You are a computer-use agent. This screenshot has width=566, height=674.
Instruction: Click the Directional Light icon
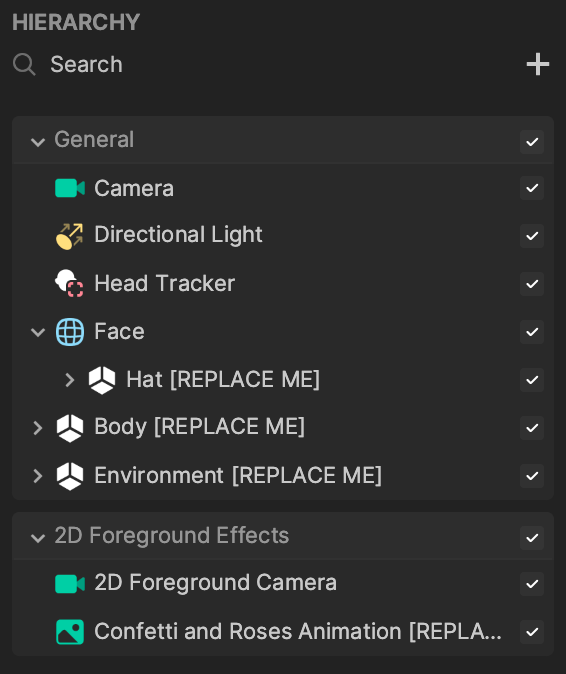pyautogui.click(x=70, y=236)
